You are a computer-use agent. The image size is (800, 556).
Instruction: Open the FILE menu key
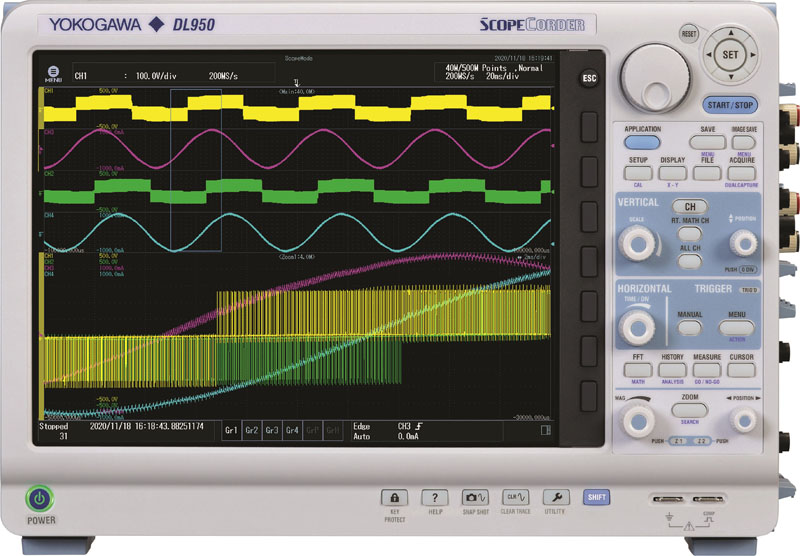tap(707, 173)
